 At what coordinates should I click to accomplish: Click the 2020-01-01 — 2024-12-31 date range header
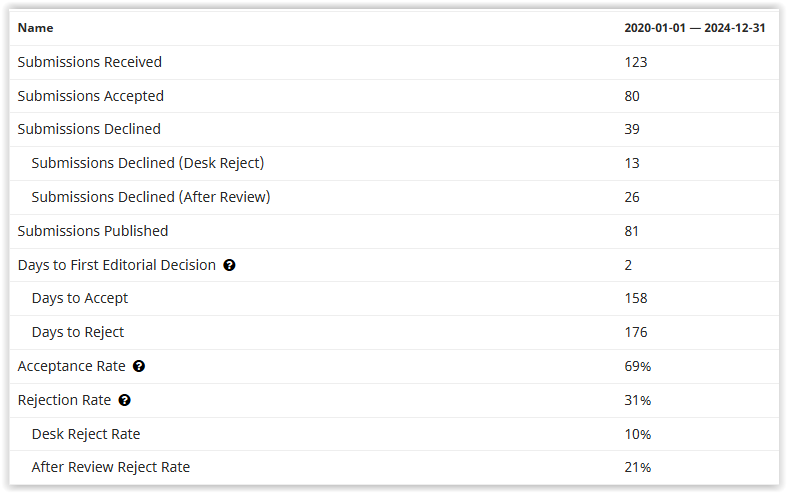tap(695, 28)
